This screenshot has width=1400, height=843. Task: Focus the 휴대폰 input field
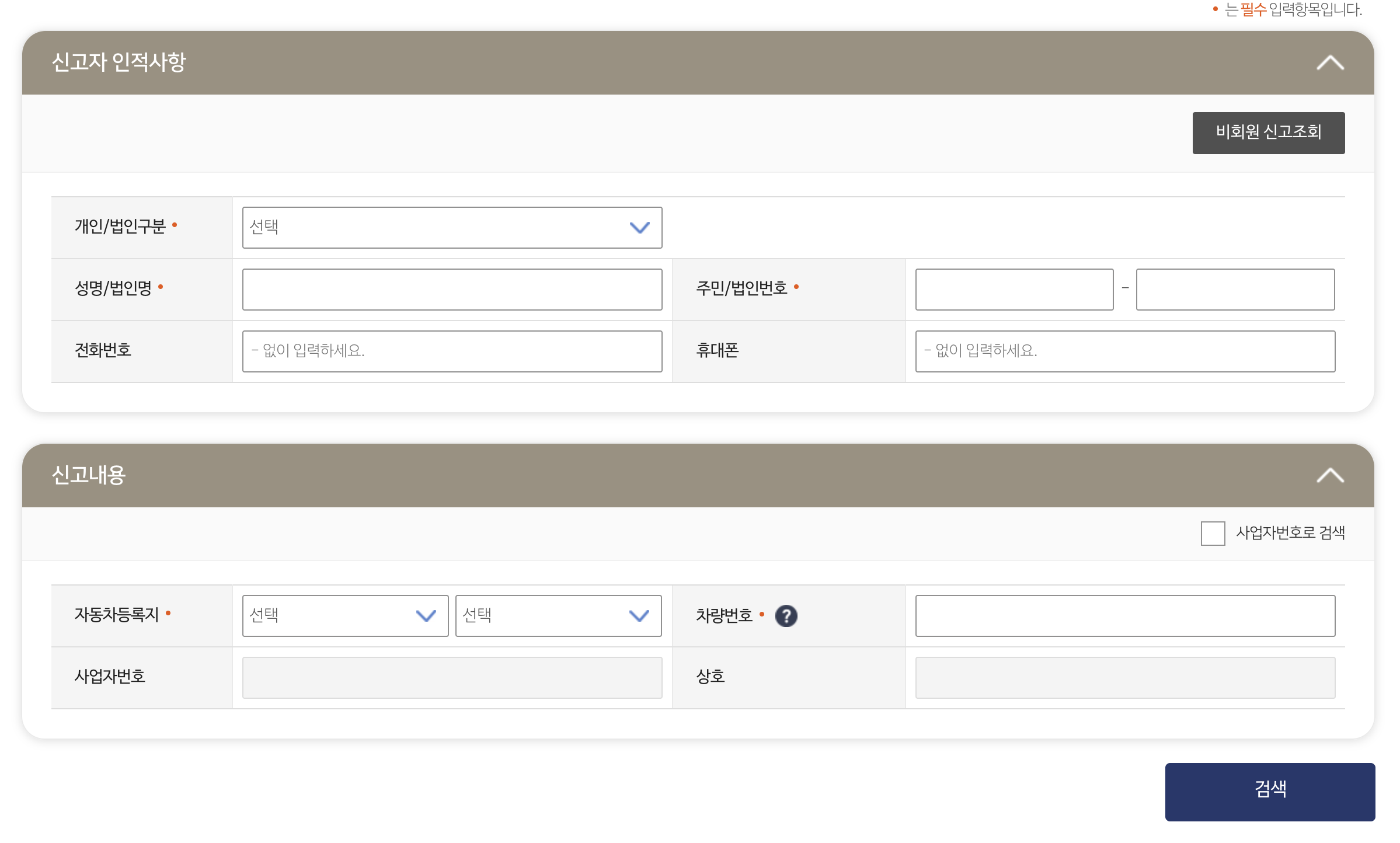click(x=1125, y=351)
